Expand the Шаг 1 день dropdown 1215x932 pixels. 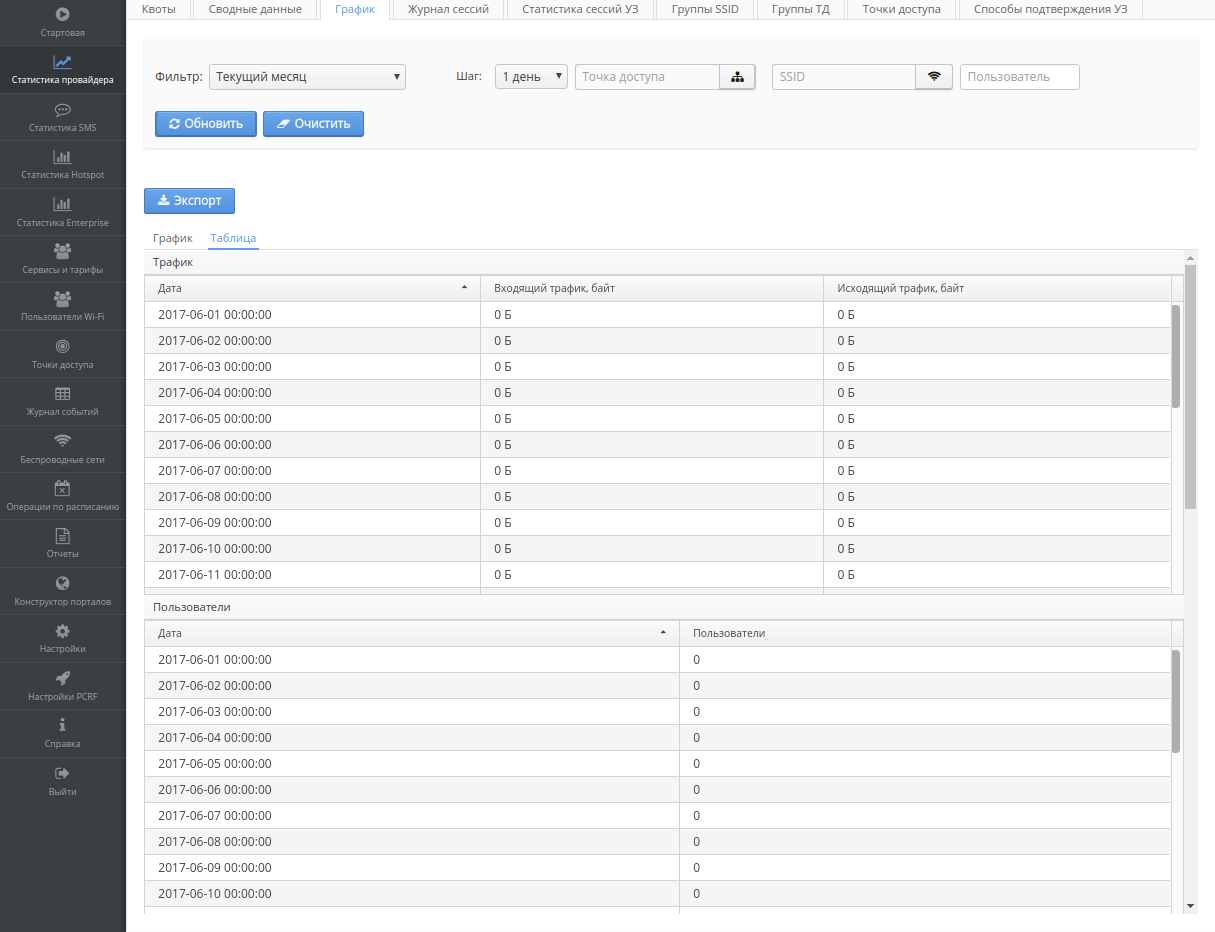[531, 77]
